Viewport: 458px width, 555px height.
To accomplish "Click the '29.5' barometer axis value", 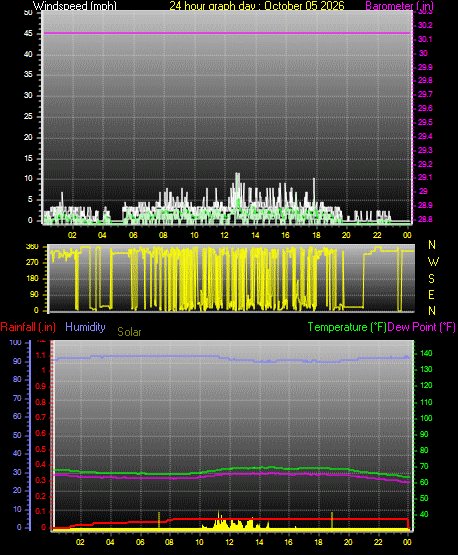I will (425, 122).
